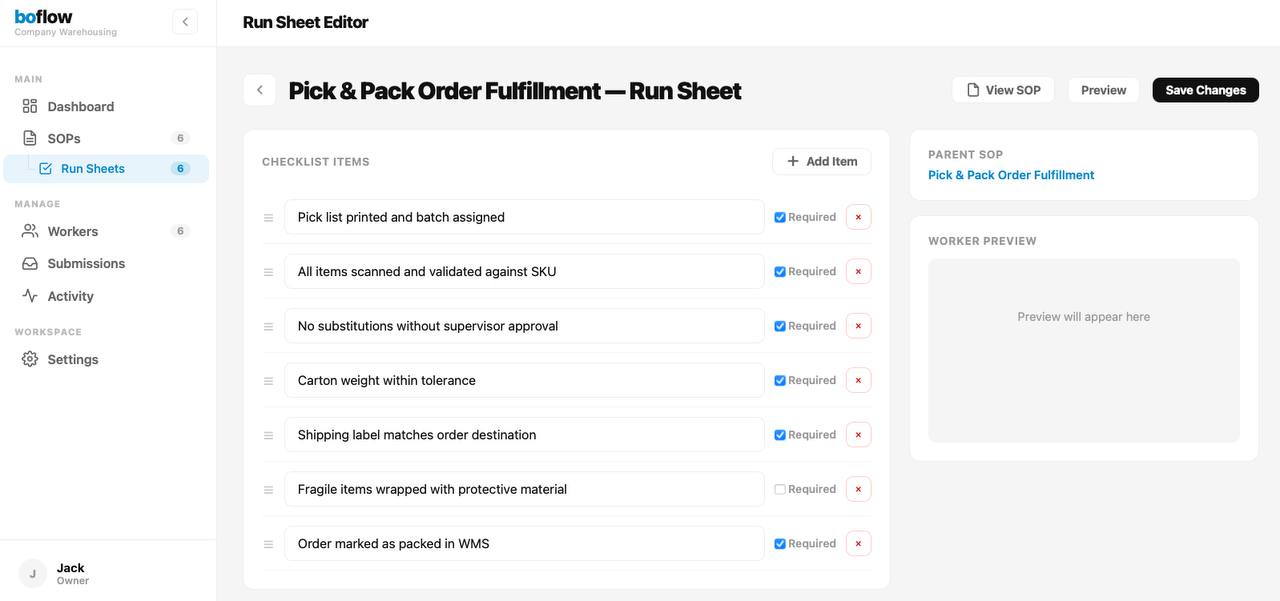
Task: Uncheck Required on 'Carton weight within tolerance'
Action: point(779,379)
